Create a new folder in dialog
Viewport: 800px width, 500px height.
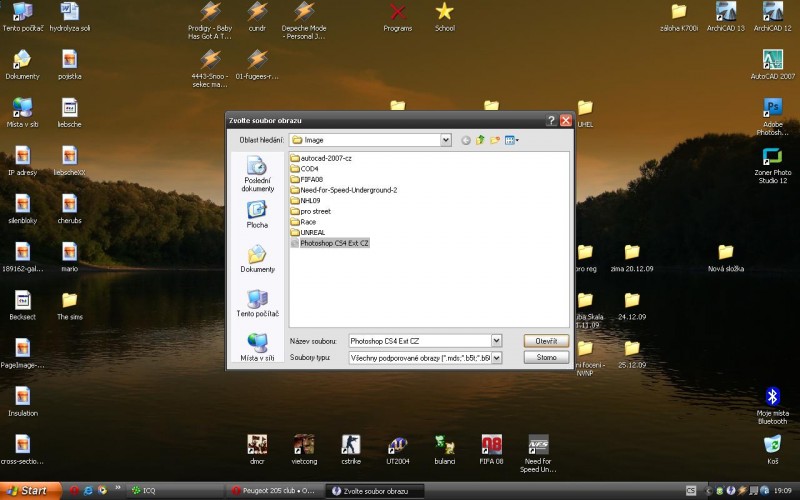(495, 140)
